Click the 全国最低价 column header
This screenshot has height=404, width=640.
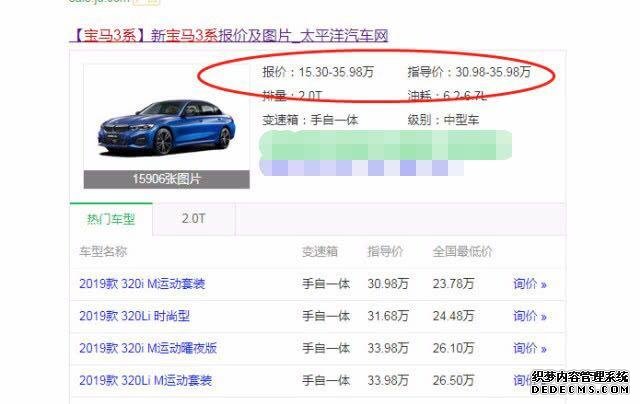(462, 251)
